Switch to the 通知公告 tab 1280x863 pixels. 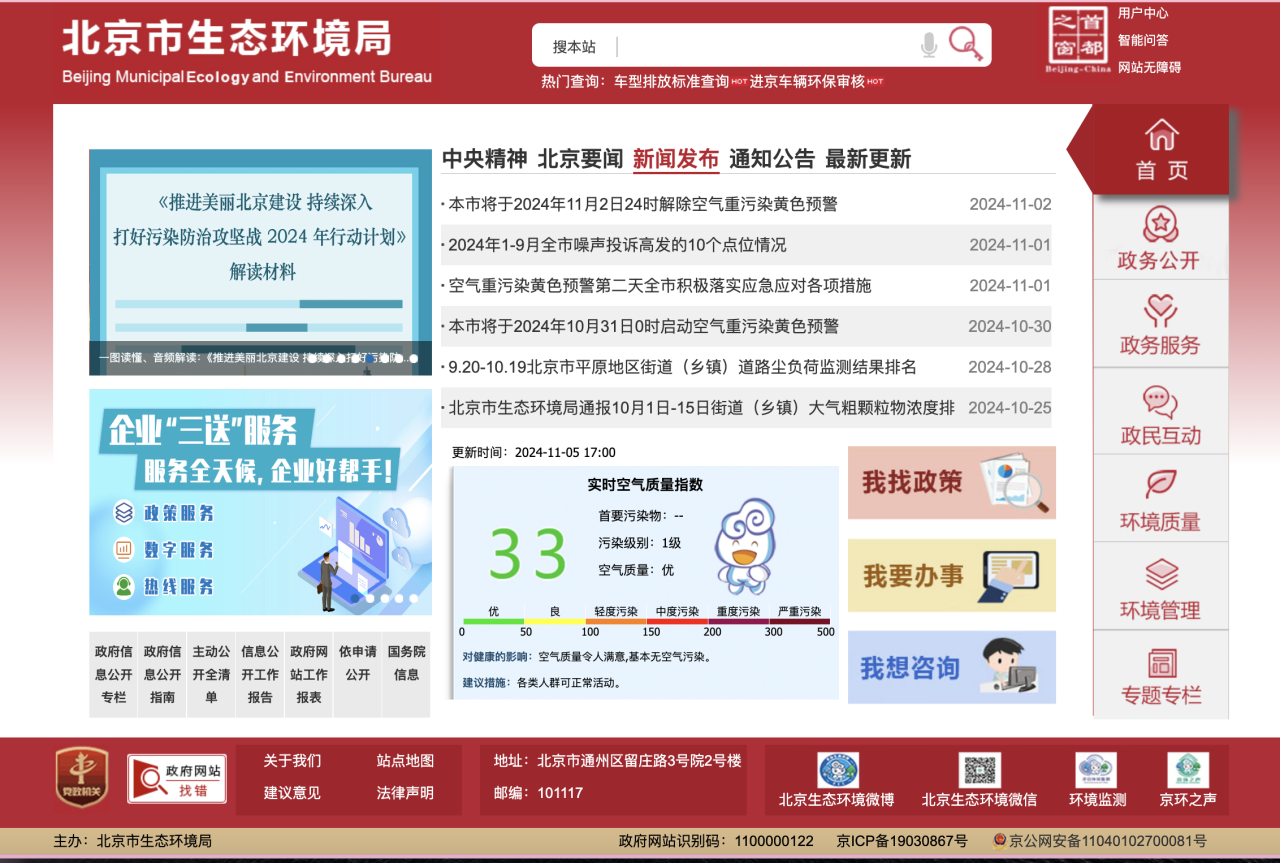point(771,159)
